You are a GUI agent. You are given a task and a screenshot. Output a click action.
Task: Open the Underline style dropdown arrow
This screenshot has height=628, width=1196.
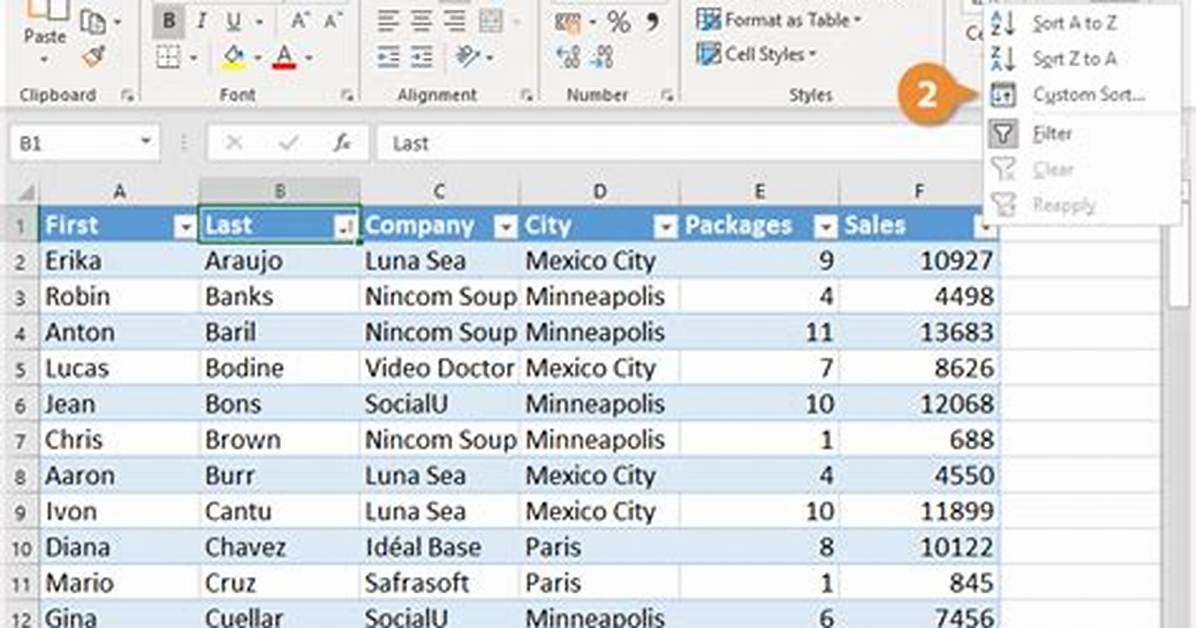pos(259,23)
